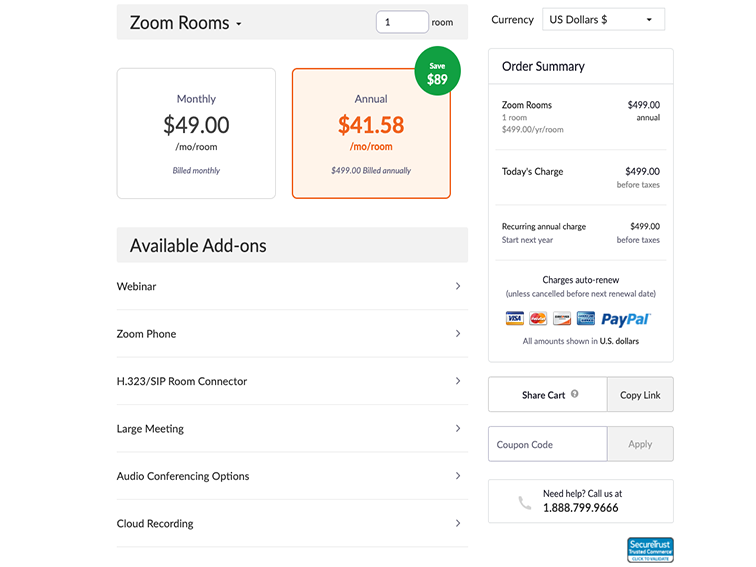Click the American Express card icon
Image resolution: width=756 pixels, height=567 pixels.
pyautogui.click(x=586, y=319)
